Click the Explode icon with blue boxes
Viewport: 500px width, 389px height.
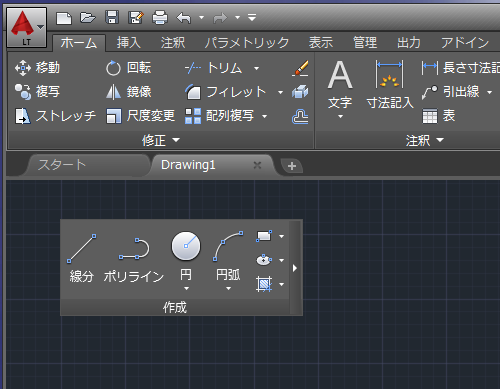tap(300, 92)
